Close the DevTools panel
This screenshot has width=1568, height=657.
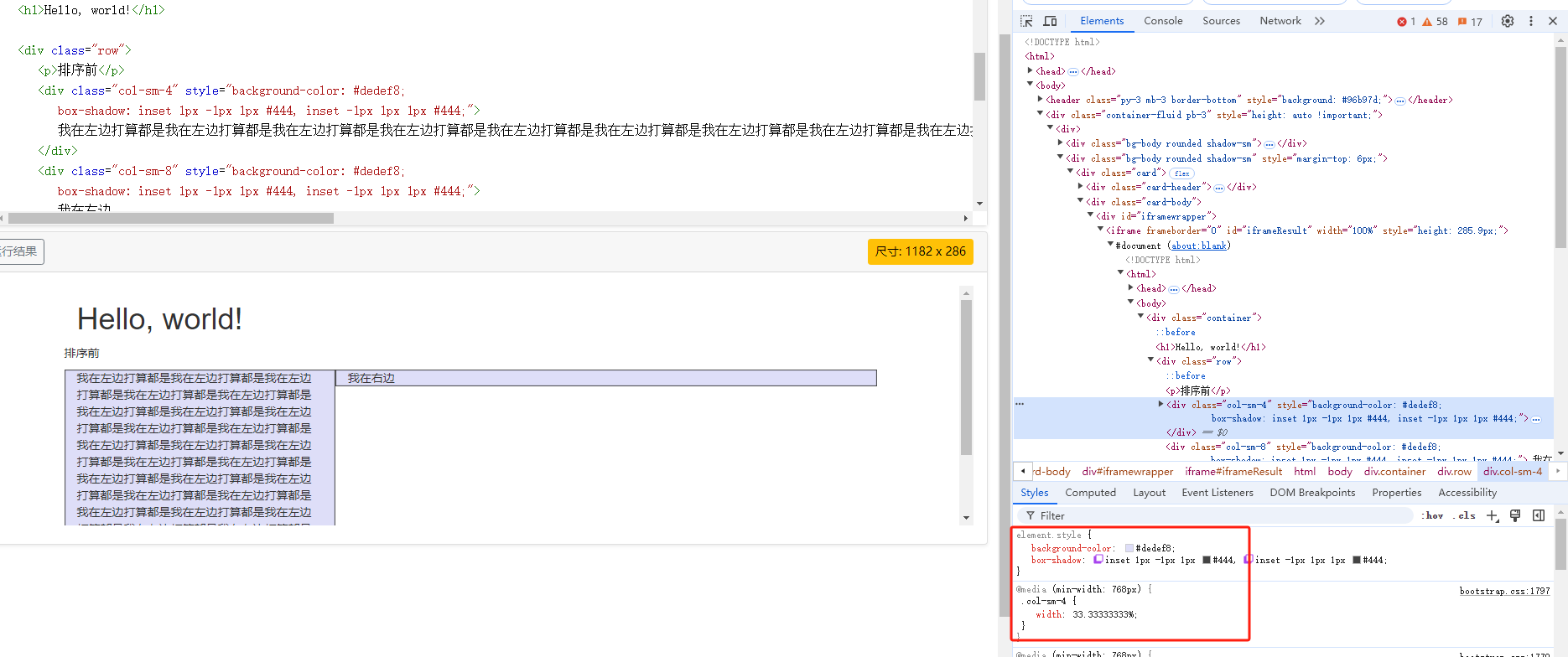tap(1553, 21)
